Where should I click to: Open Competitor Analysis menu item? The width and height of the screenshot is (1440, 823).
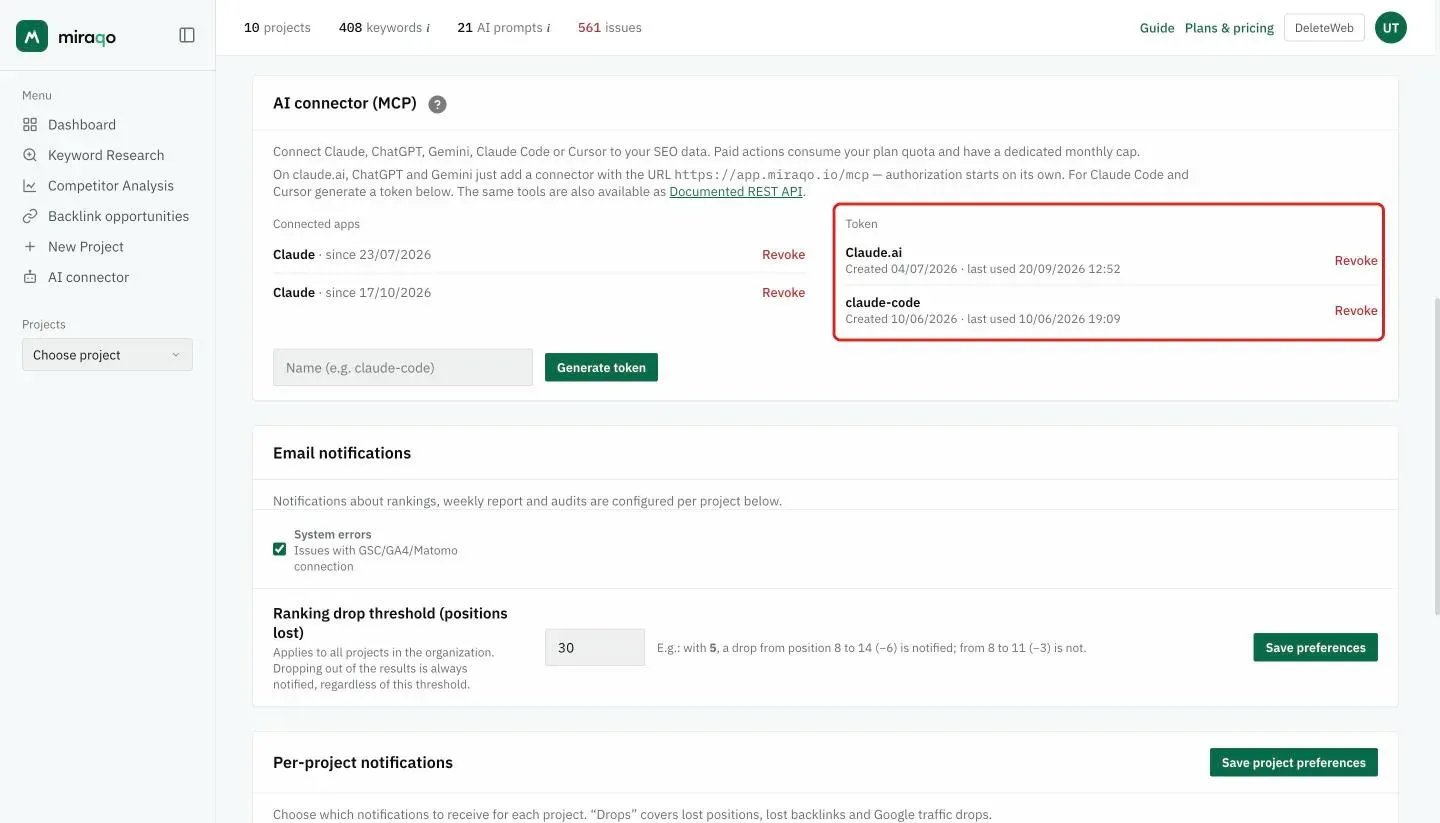pos(111,186)
